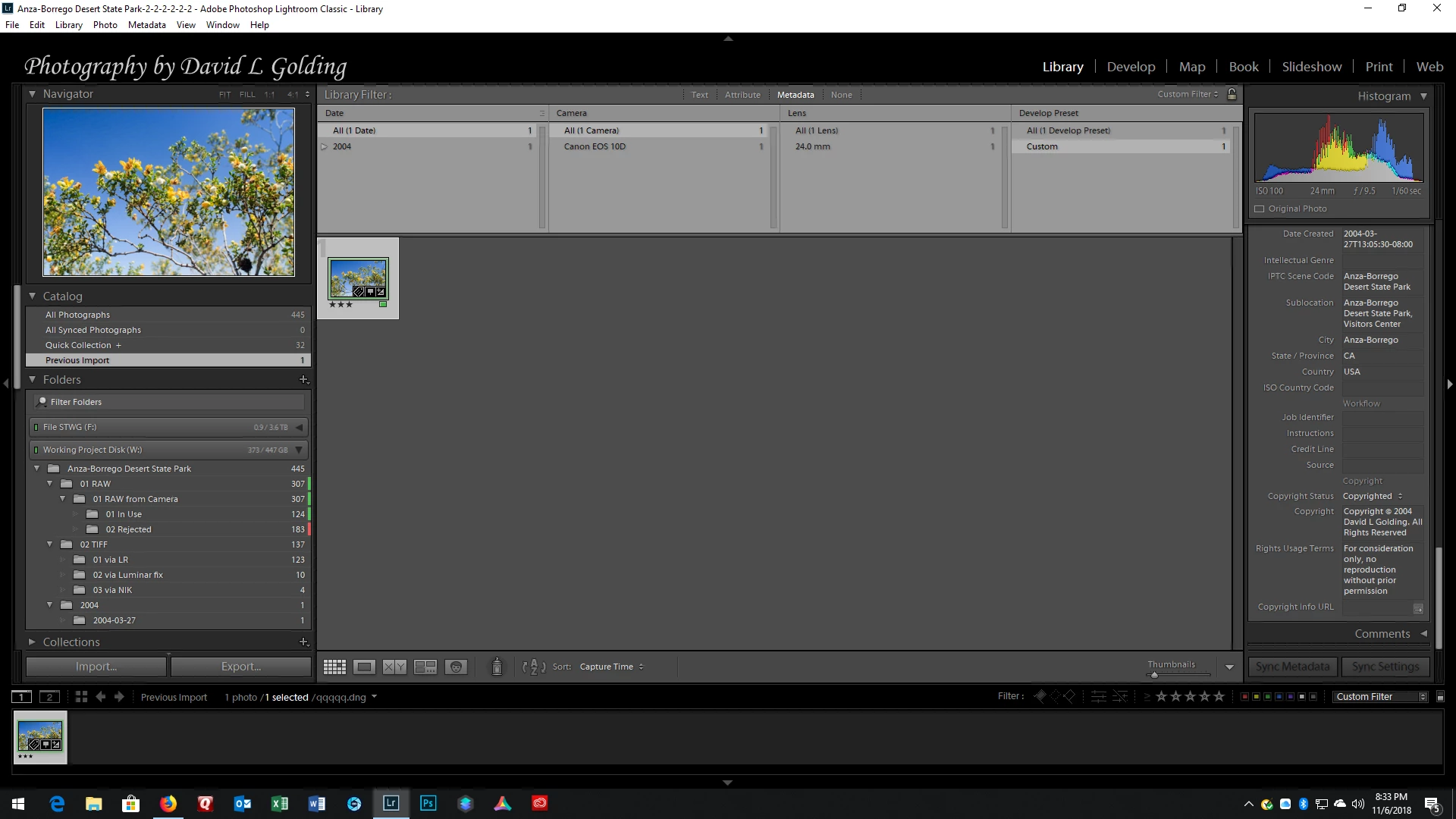The image size is (1456, 819).
Task: Open People view face icon
Action: point(456,667)
